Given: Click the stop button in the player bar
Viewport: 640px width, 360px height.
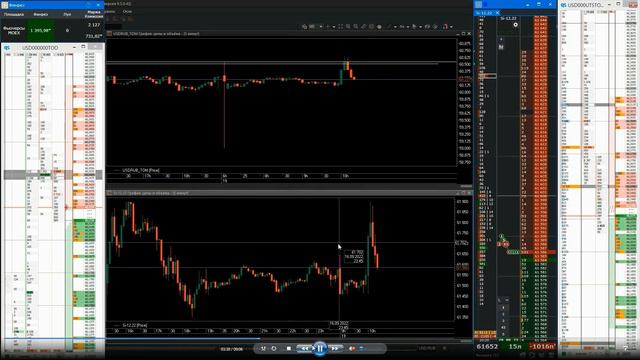Looking at the screenshot, I should (289, 348).
